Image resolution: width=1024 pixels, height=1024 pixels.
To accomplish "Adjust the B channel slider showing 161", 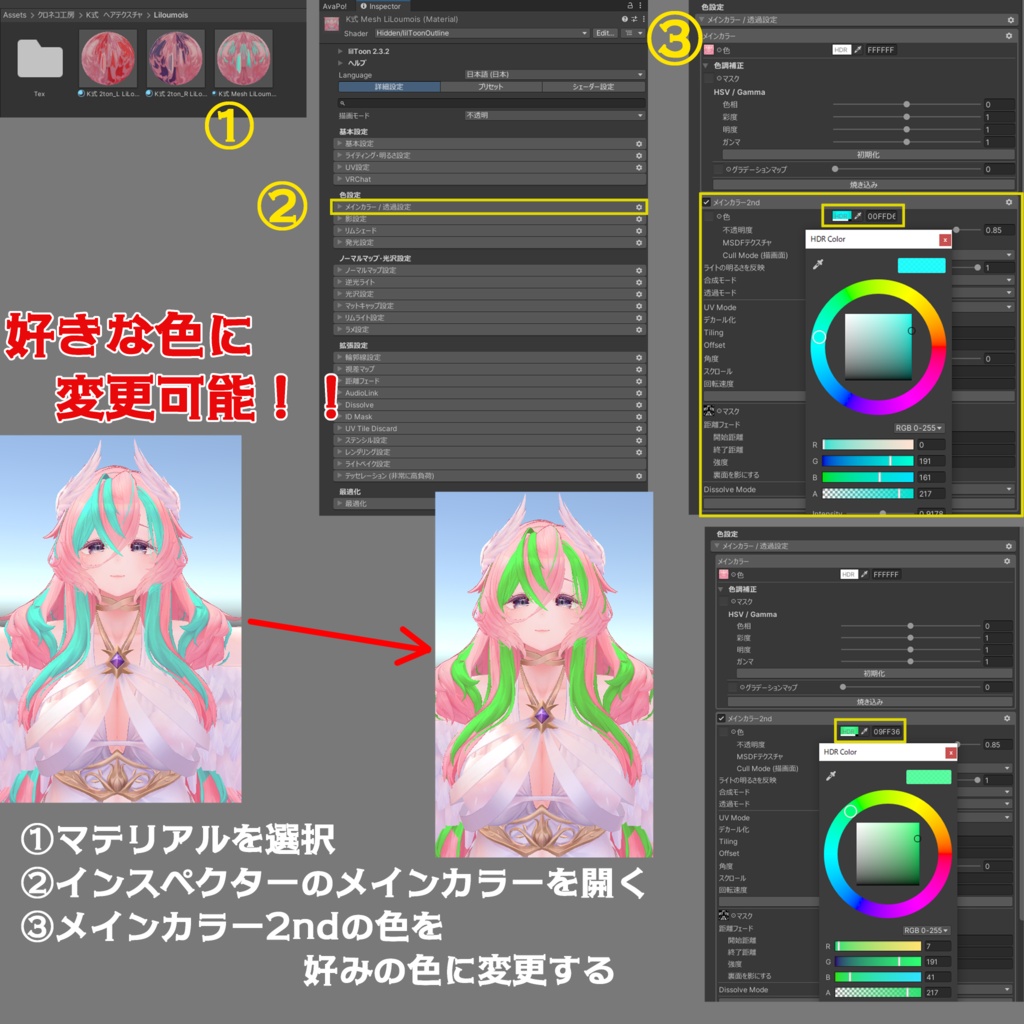I will point(867,477).
